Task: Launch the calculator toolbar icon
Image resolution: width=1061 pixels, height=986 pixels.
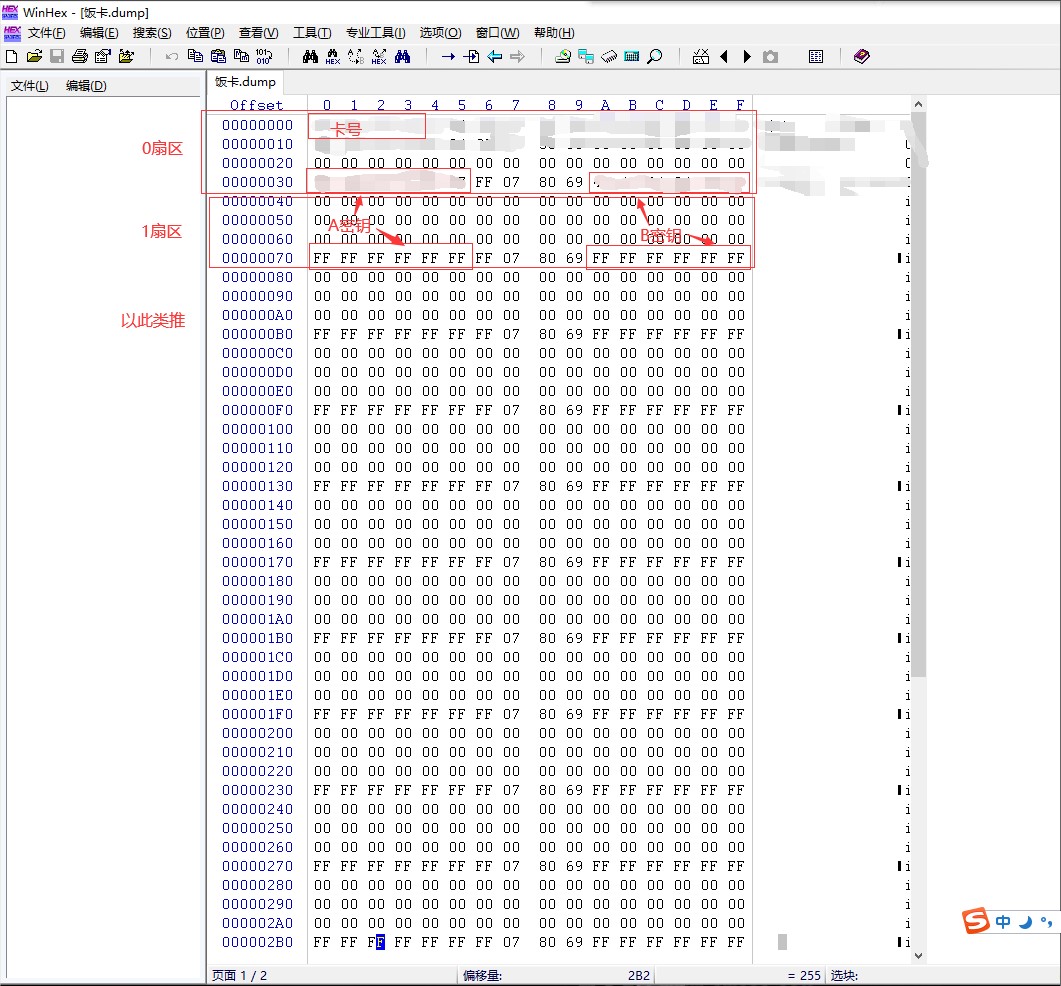Action: (x=631, y=57)
